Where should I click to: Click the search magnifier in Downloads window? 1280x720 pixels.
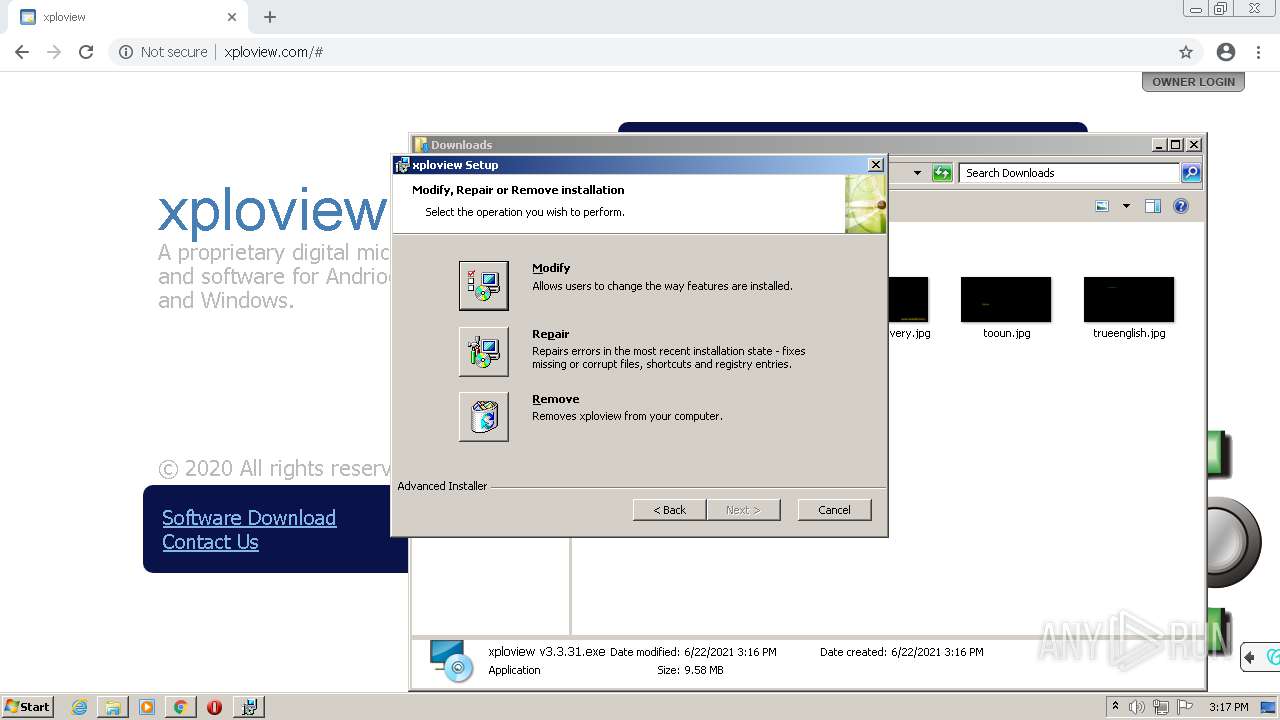coord(1191,173)
